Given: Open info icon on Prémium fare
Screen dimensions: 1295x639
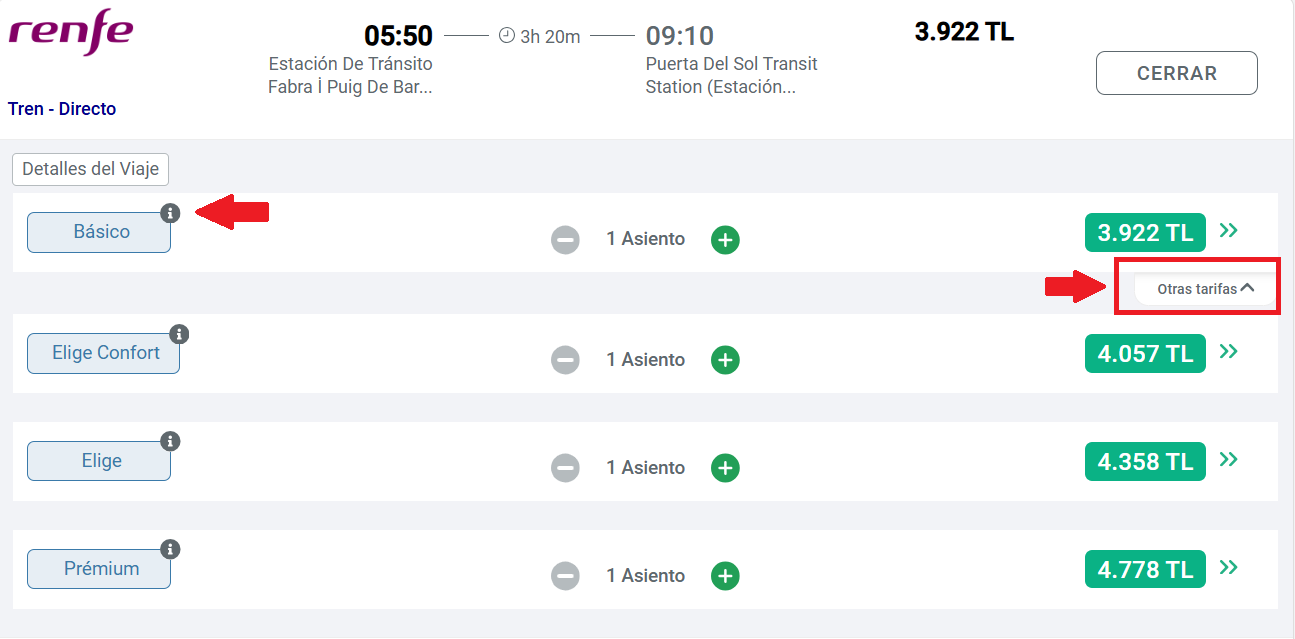Looking at the screenshot, I should (170, 549).
